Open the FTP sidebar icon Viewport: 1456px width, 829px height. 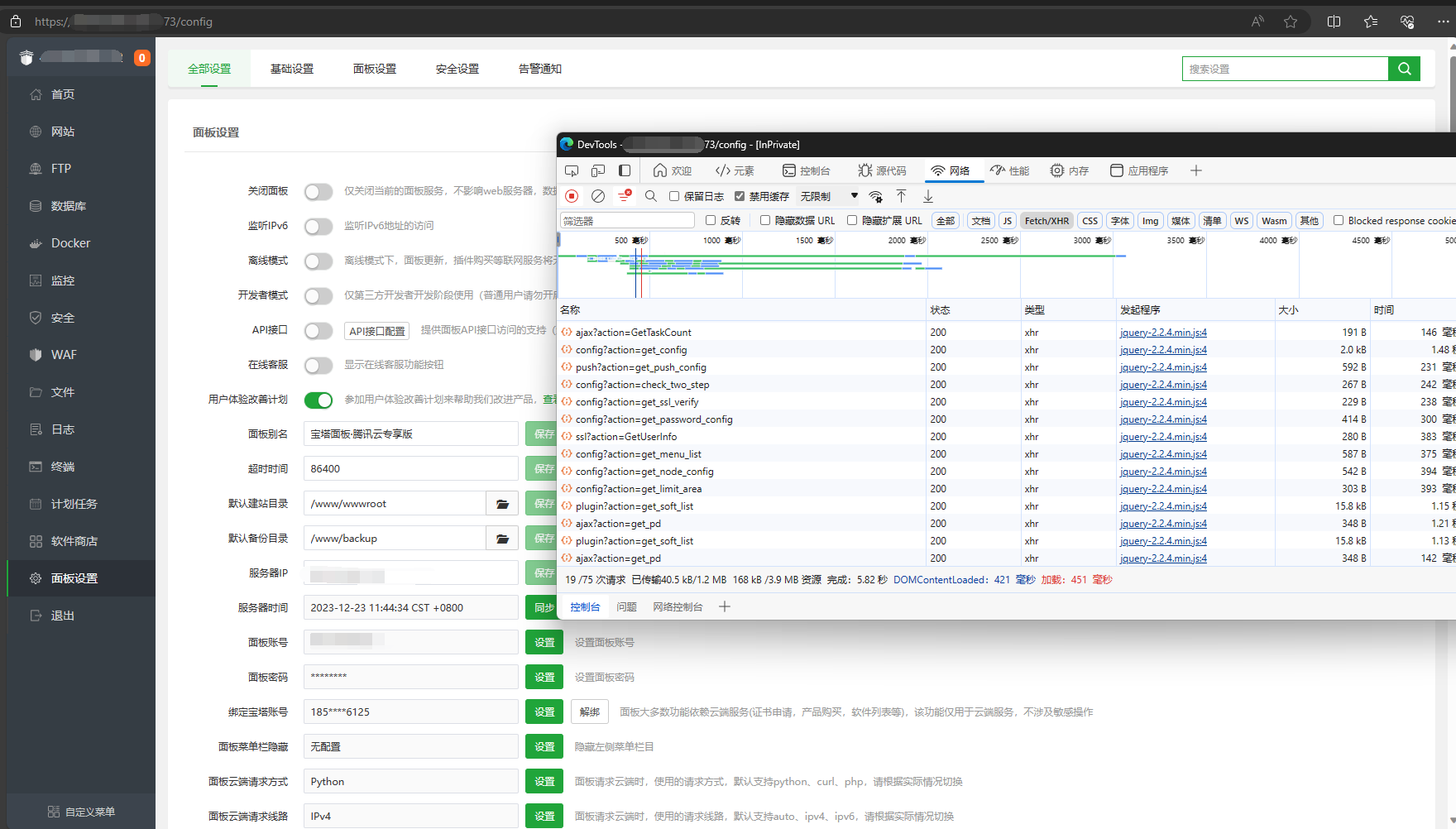[36, 169]
